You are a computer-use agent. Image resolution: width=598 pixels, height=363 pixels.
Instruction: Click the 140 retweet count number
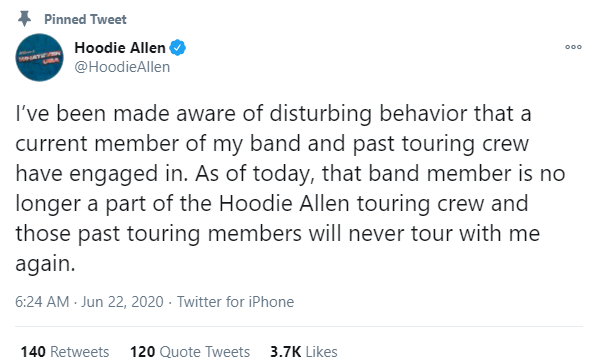coord(33,351)
